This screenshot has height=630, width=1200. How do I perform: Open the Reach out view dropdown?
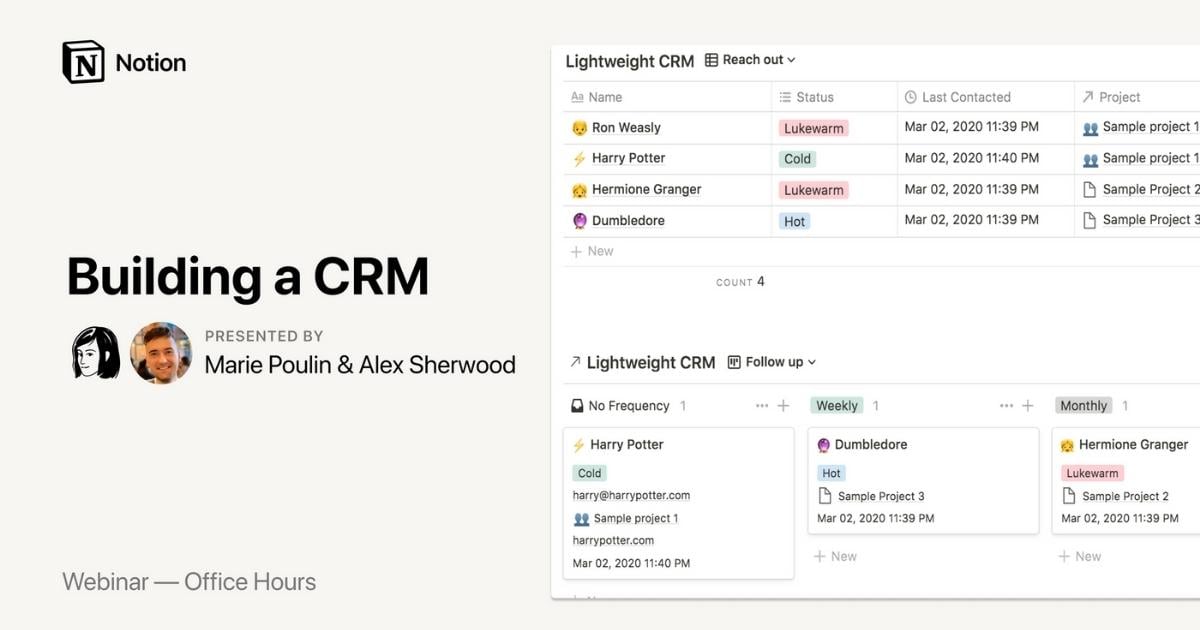[x=750, y=60]
